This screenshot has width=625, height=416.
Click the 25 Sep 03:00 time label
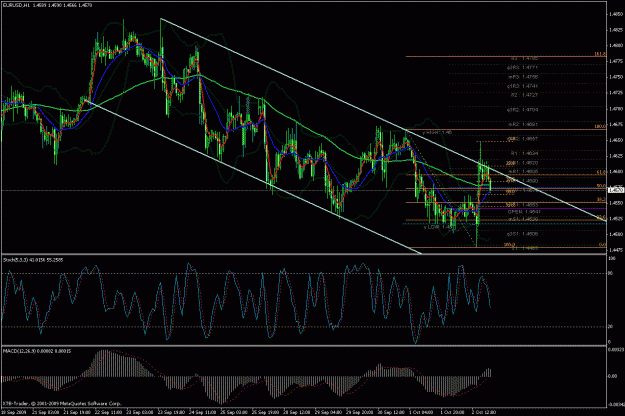tap(234, 412)
